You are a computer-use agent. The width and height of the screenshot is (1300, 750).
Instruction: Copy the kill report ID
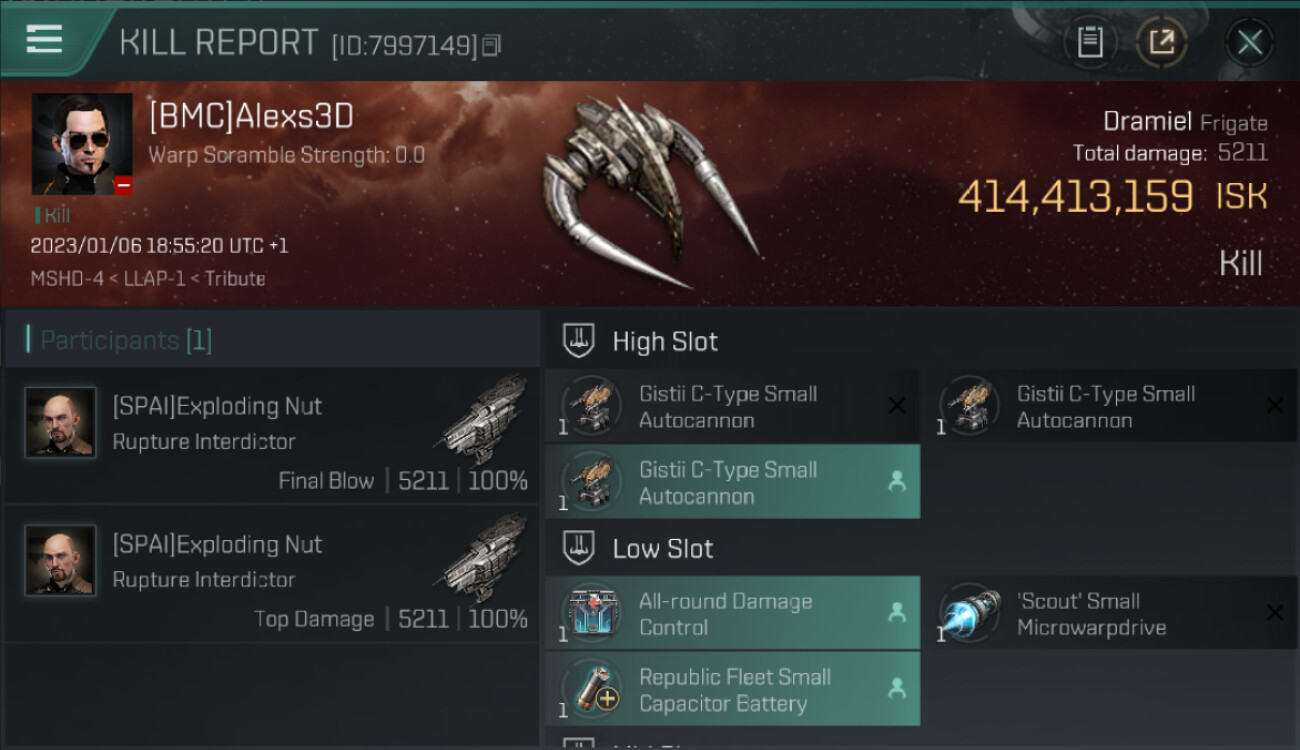(491, 45)
